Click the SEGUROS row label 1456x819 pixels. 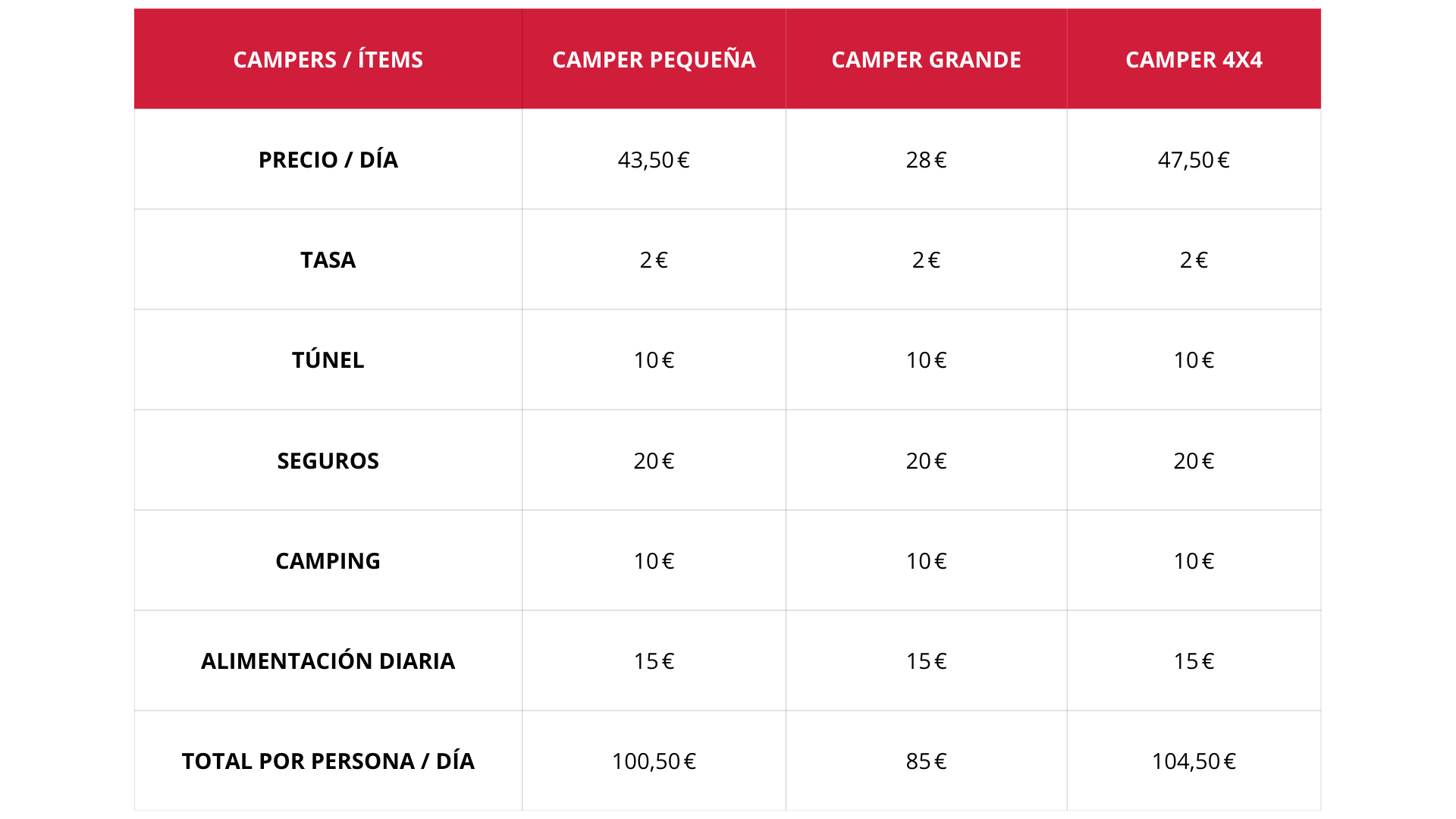[x=328, y=460]
